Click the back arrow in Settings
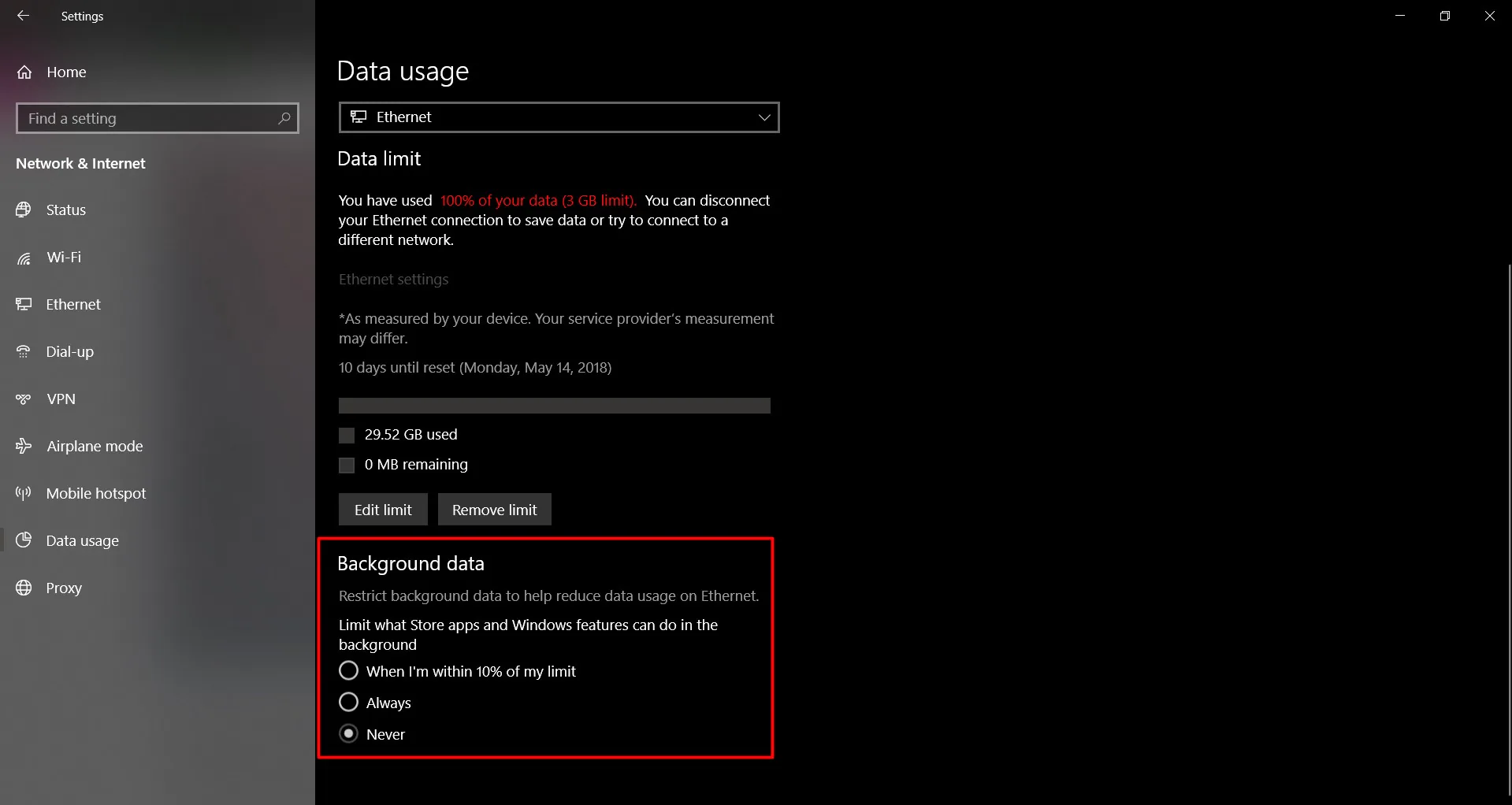This screenshot has height=805, width=1512. [23, 16]
